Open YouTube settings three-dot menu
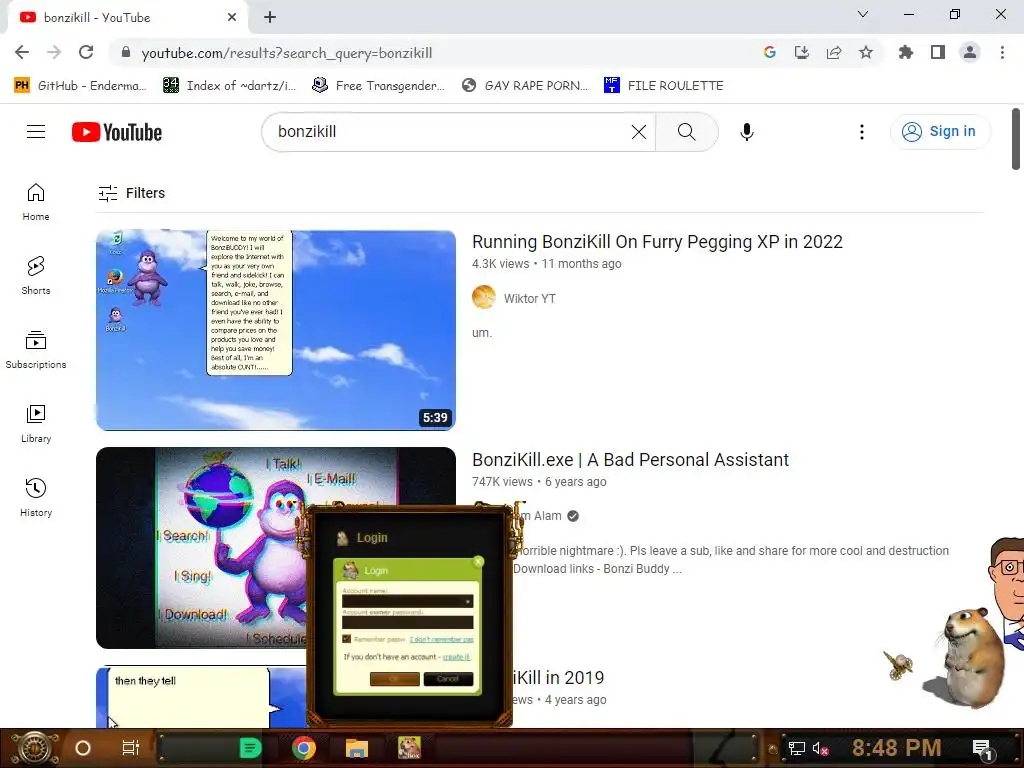Image resolution: width=1024 pixels, height=768 pixels. tap(861, 132)
